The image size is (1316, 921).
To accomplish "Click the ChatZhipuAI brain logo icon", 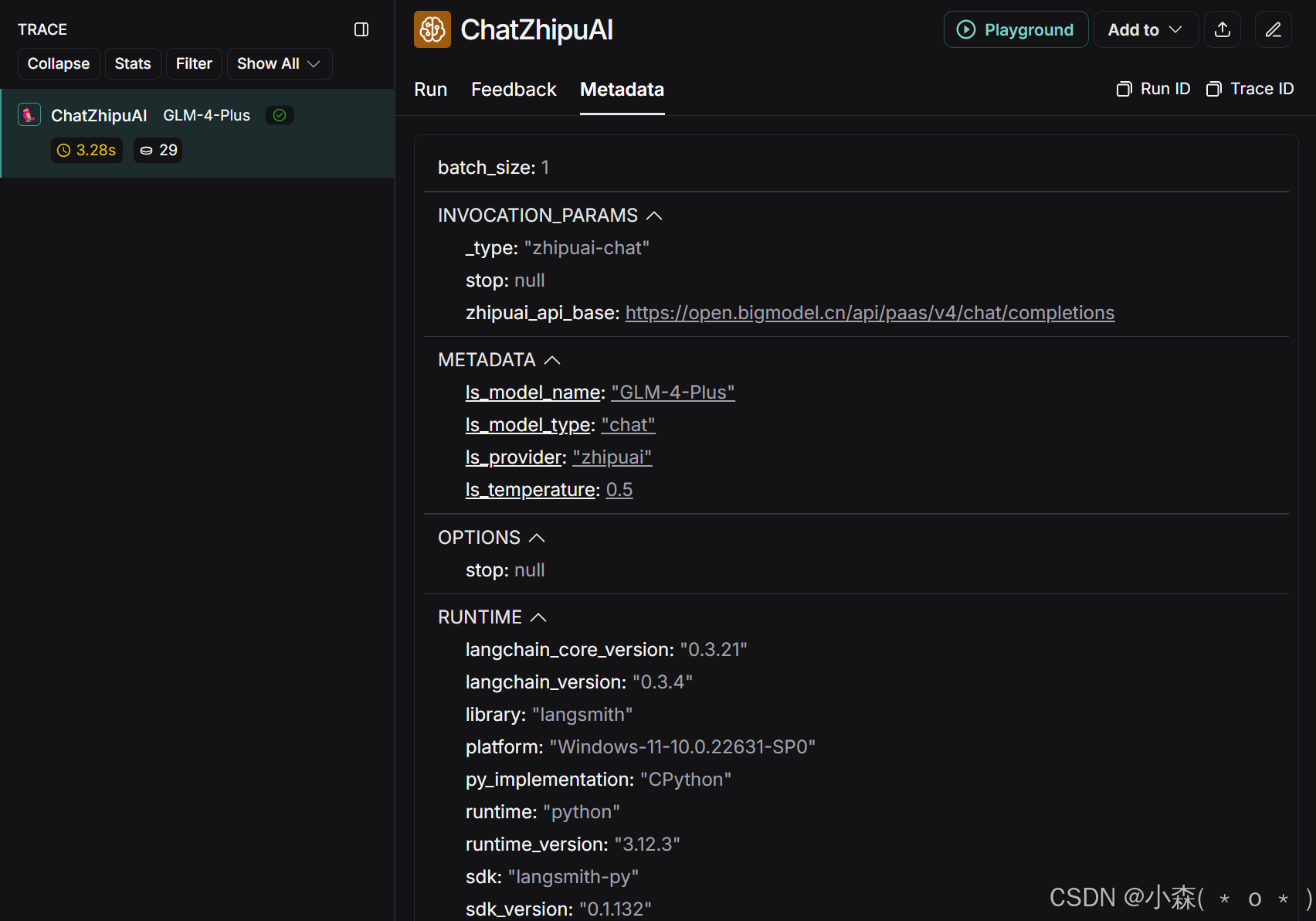I will coord(432,29).
